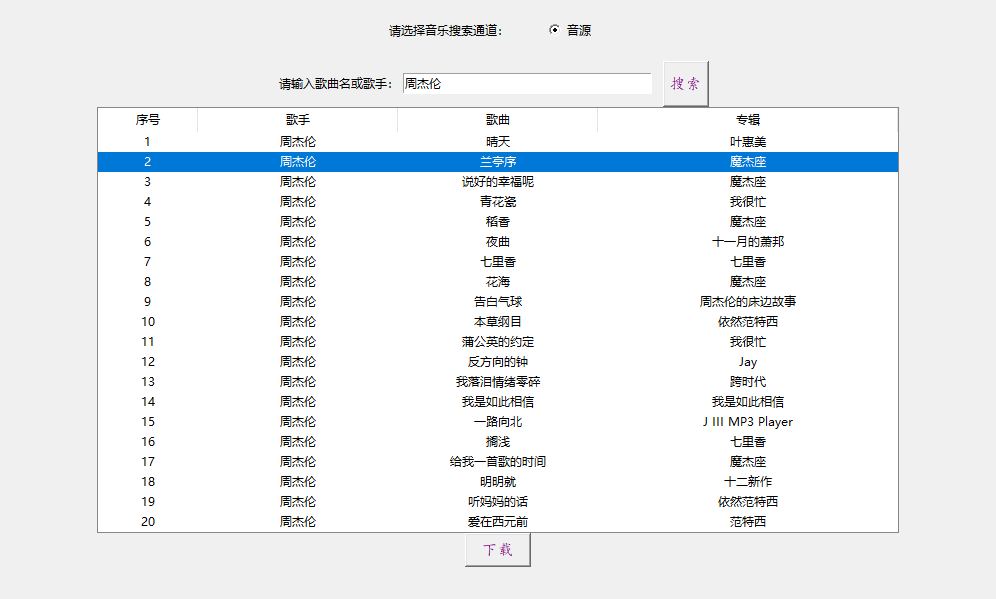This screenshot has width=996, height=599.
Task: Click the 专辑 column header
Action: [748, 118]
